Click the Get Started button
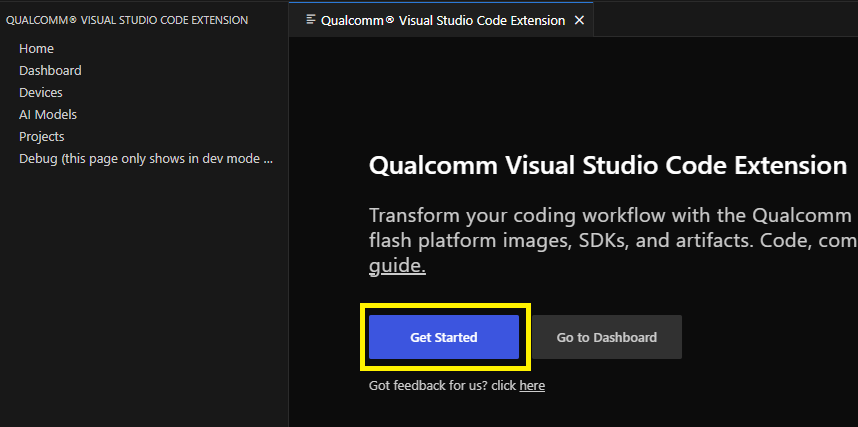Screen dimensions: 858x427 pyautogui.click(x=444, y=337)
